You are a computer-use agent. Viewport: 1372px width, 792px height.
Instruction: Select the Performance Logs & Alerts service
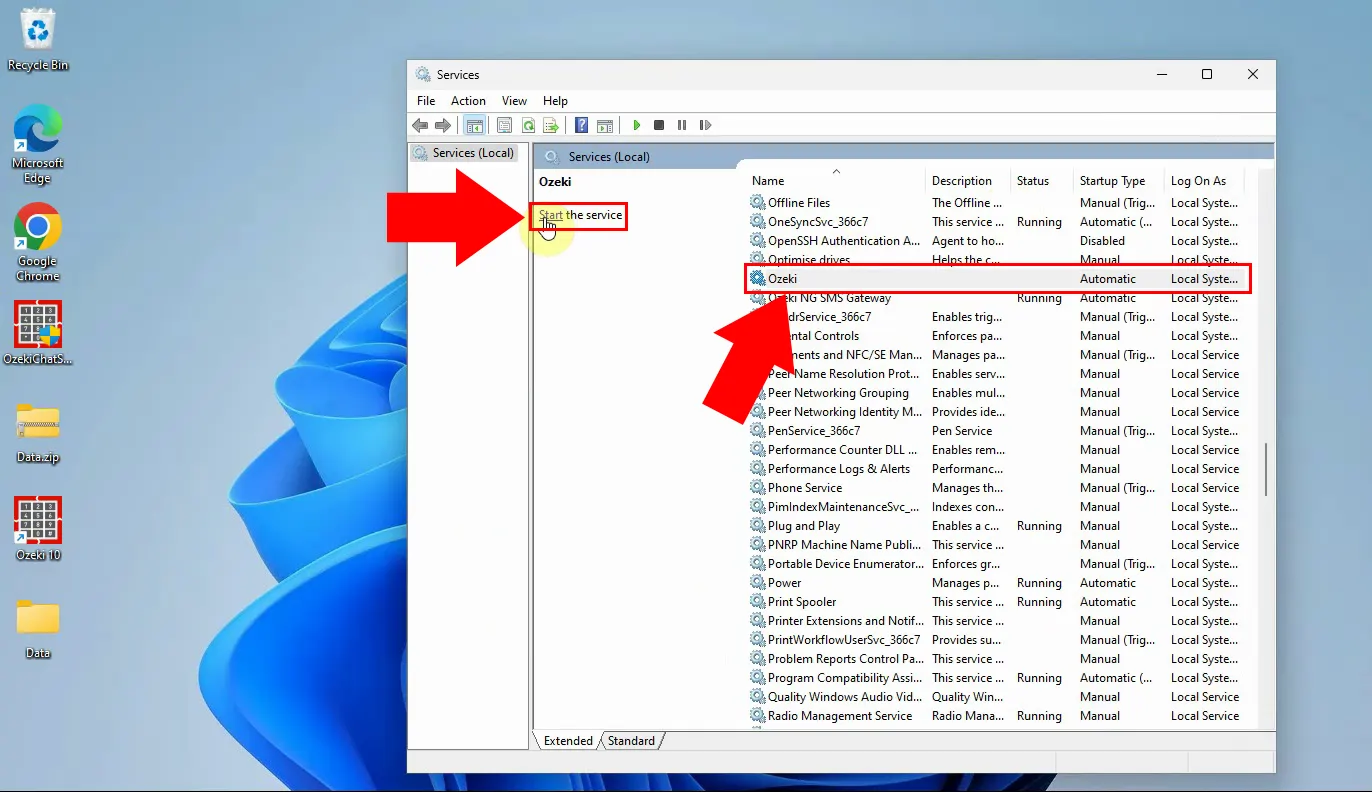(x=839, y=469)
